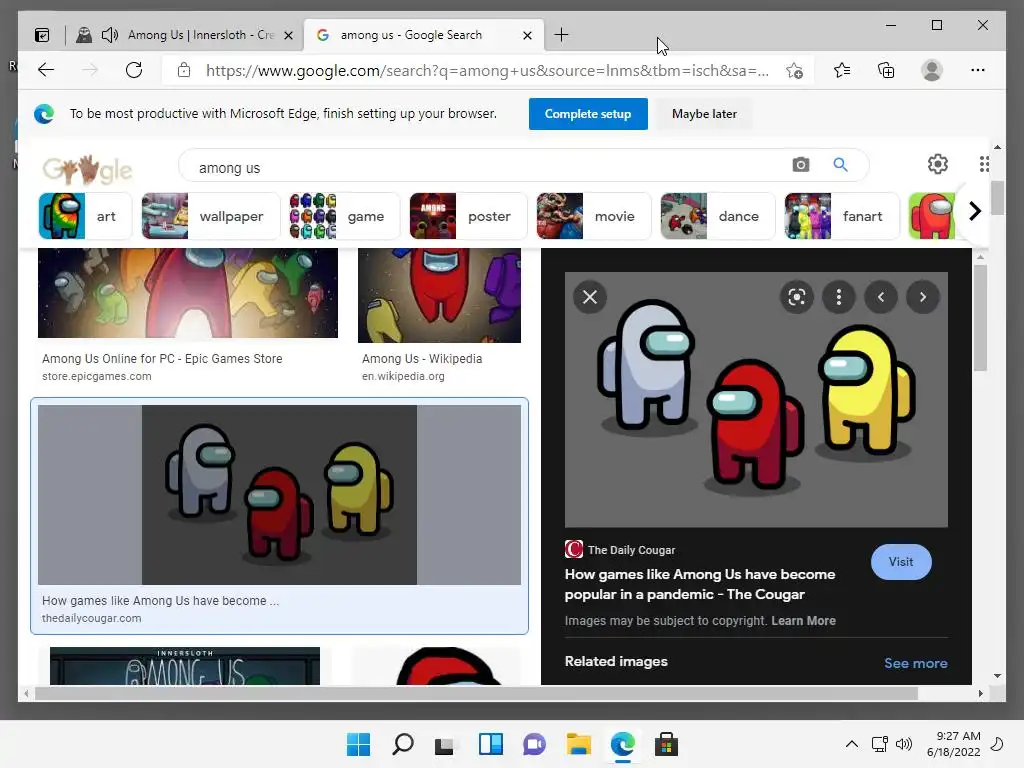Run the Google search magnifier
Viewport: 1024px width, 768px height.
pos(840,165)
